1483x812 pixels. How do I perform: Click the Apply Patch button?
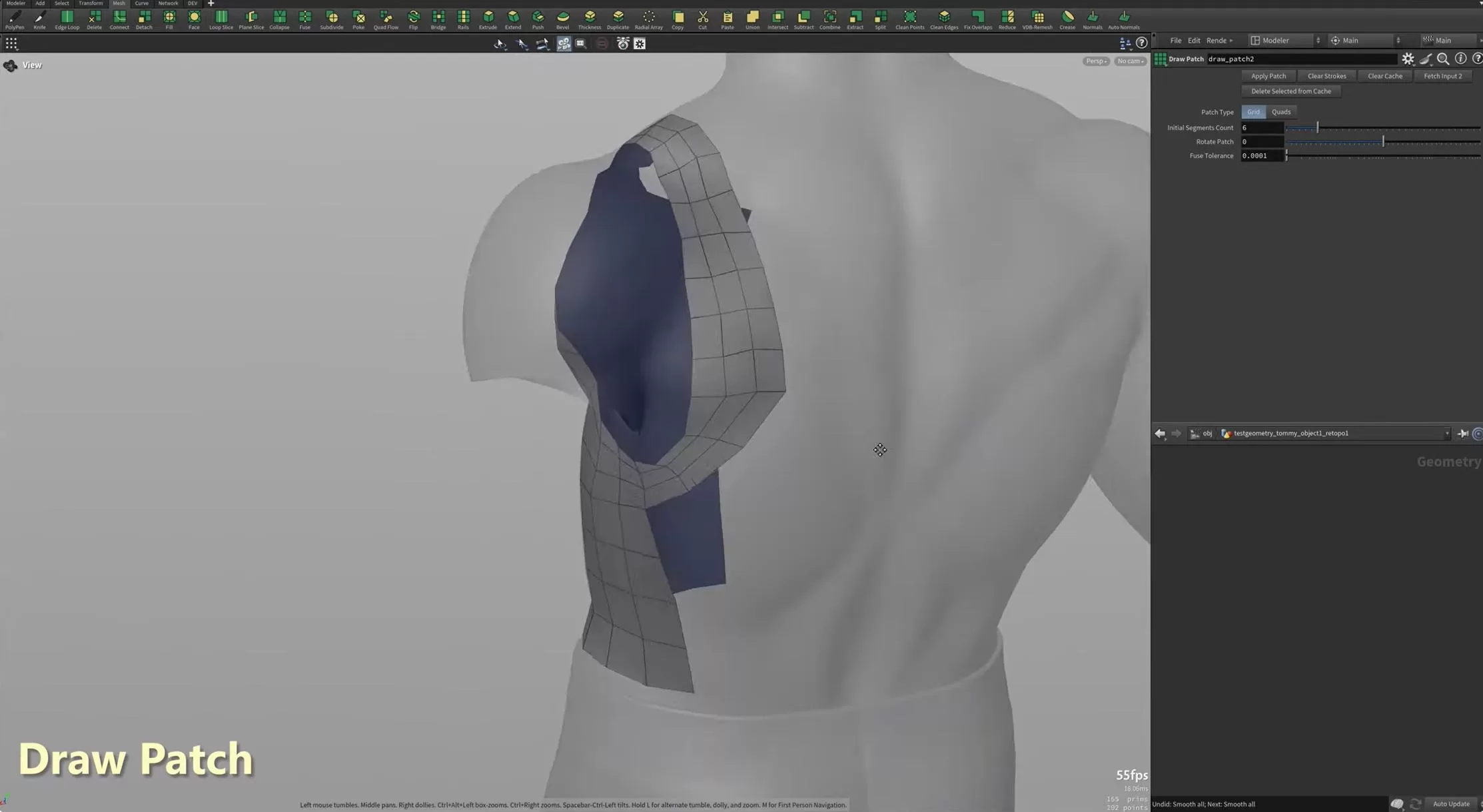pyautogui.click(x=1268, y=76)
